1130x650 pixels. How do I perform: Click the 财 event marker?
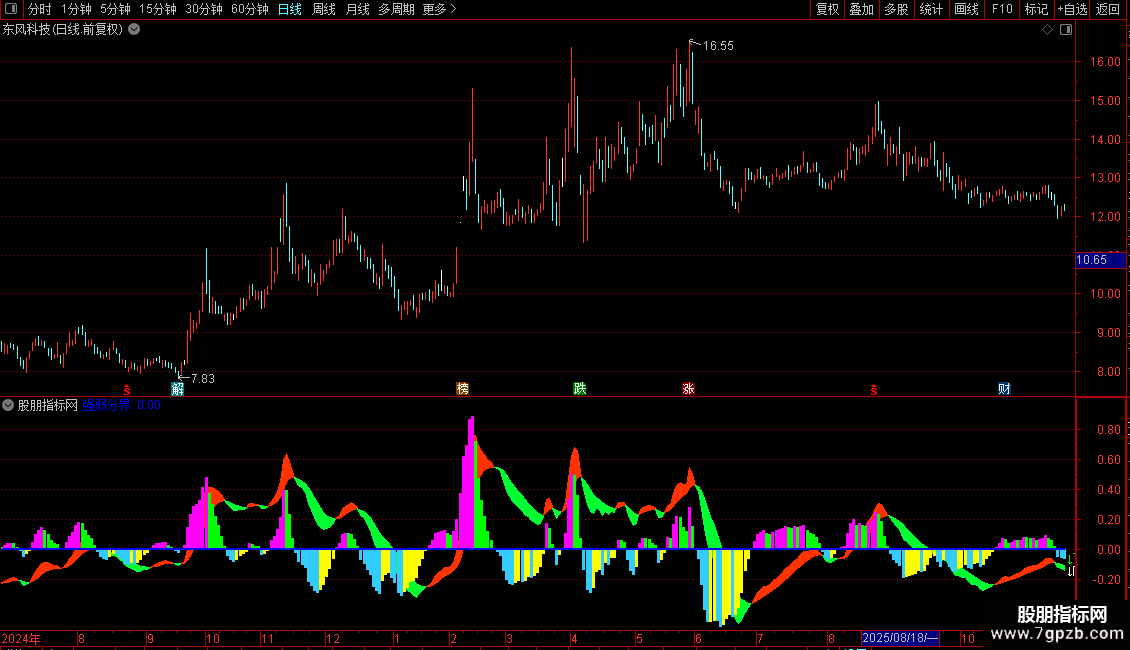pyautogui.click(x=1004, y=389)
